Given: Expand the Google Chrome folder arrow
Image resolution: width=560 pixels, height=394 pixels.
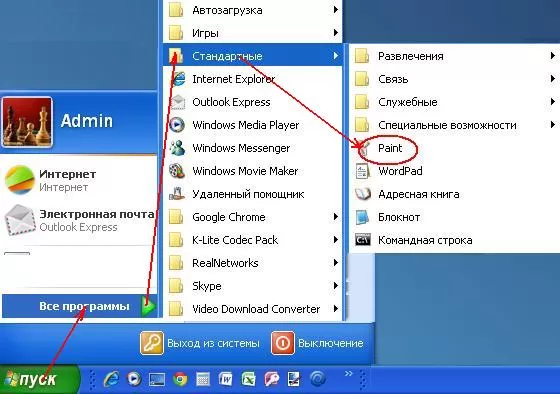Looking at the screenshot, I should tap(335, 217).
